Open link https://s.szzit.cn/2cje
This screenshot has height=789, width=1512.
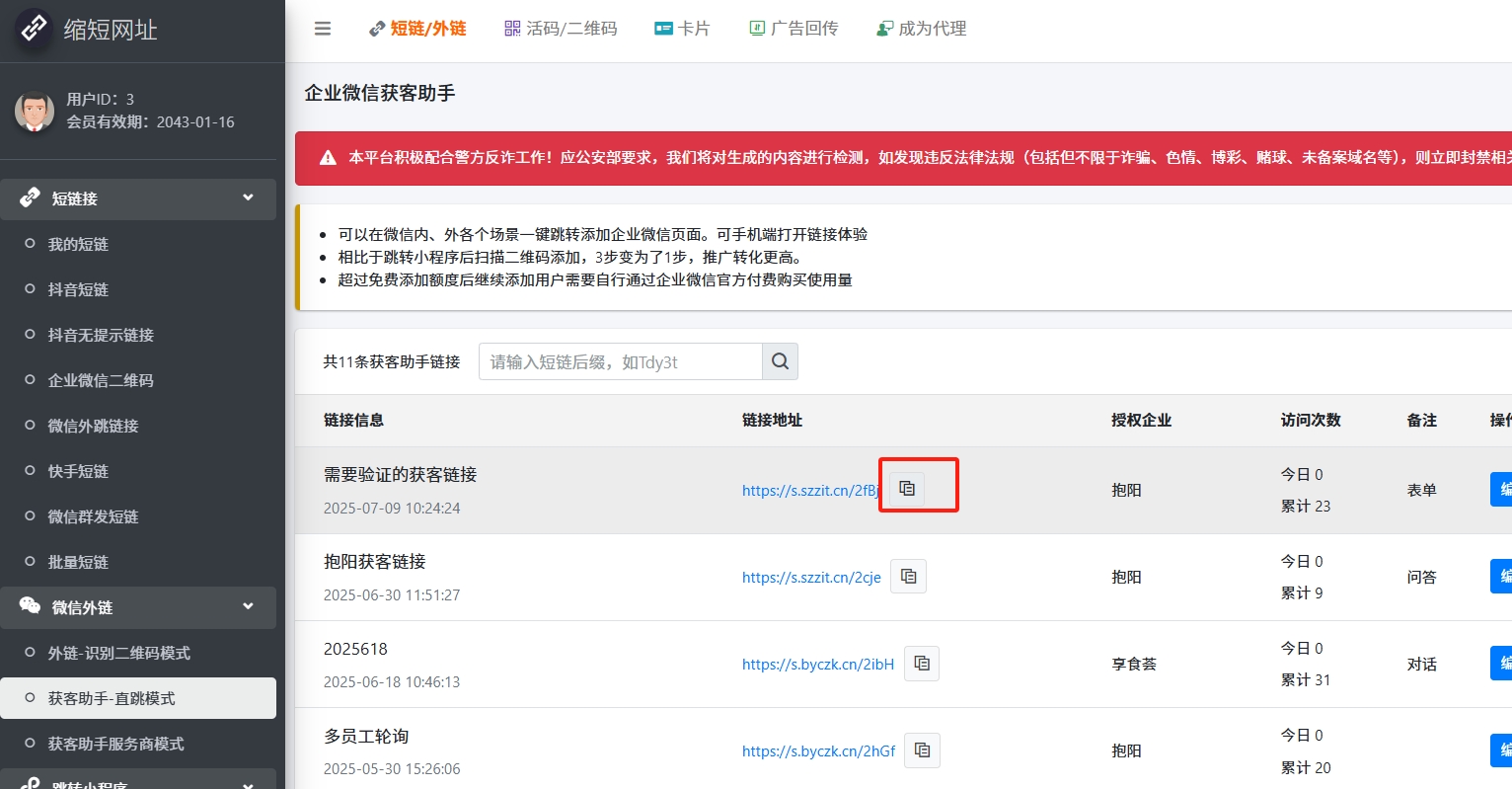click(x=811, y=578)
